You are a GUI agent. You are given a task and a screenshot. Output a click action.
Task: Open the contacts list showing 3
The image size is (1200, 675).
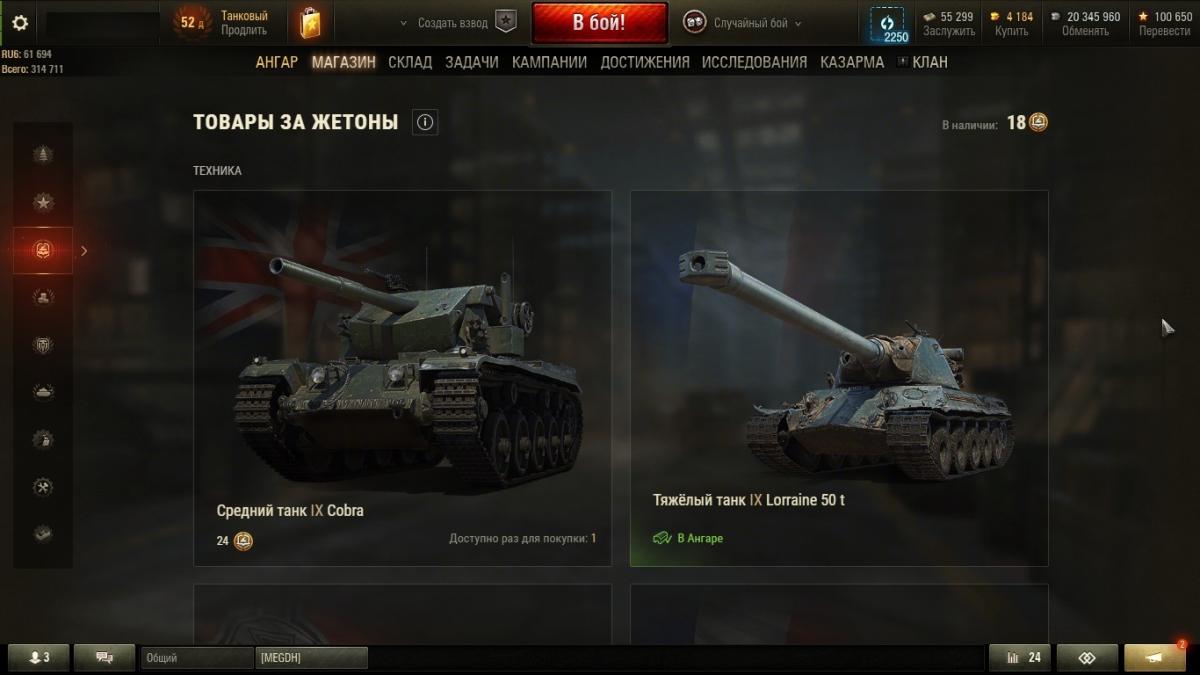pos(40,657)
